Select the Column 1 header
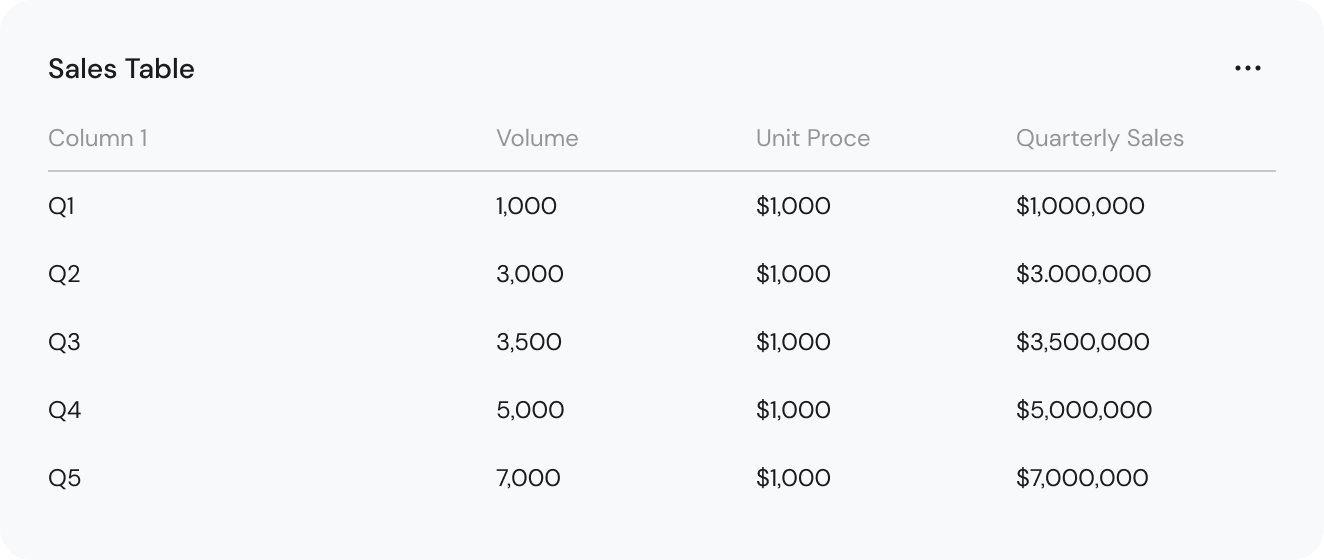The width and height of the screenshot is (1324, 560). click(98, 138)
